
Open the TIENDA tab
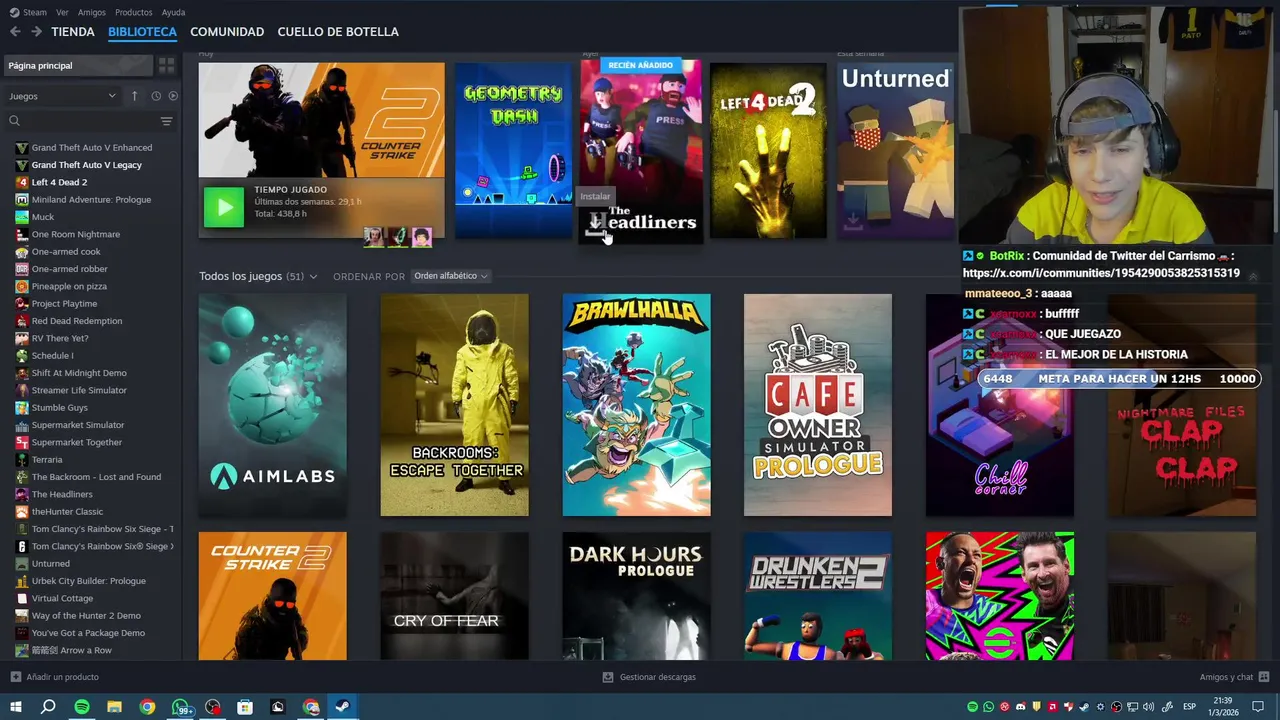(73, 32)
